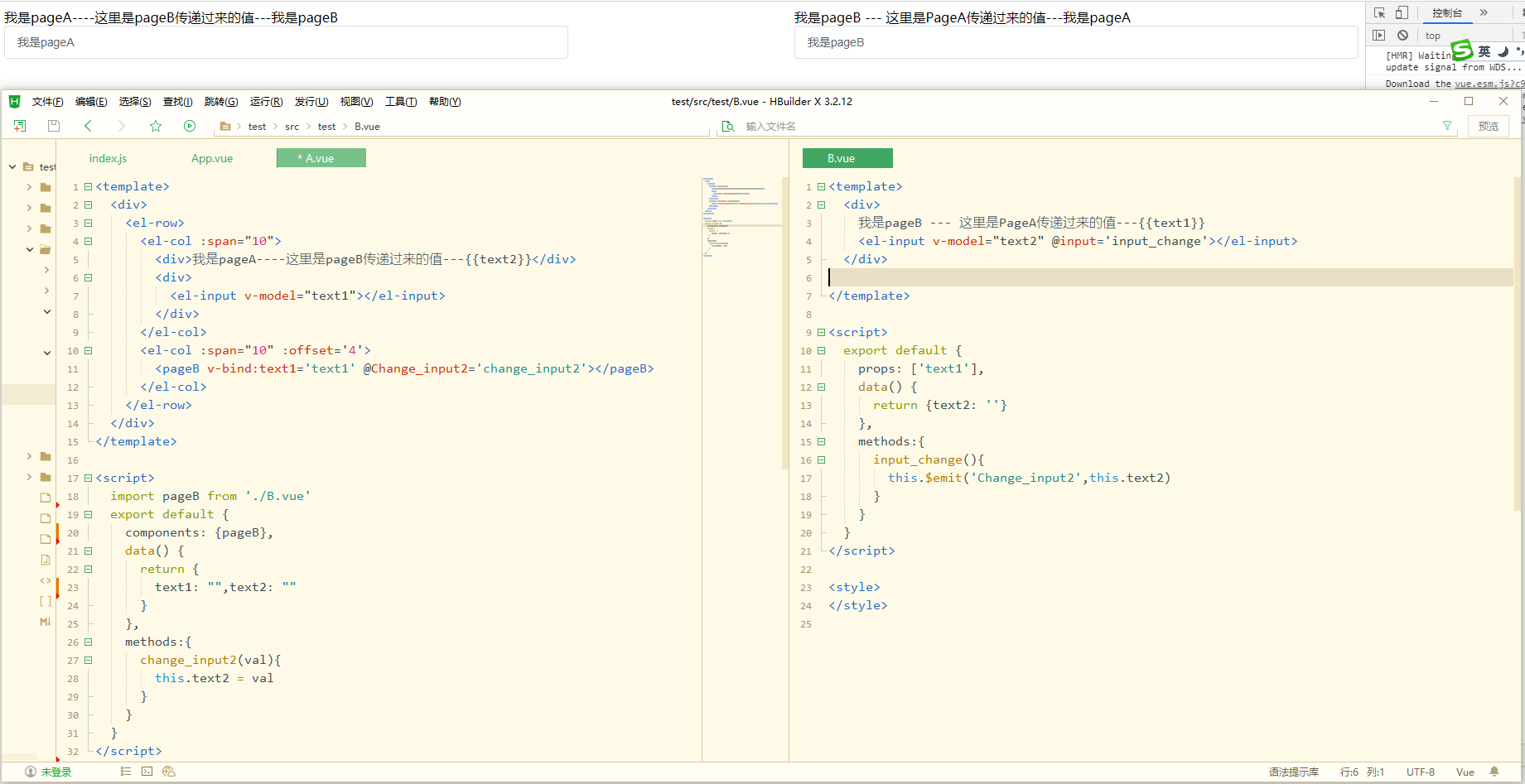Screen dimensions: 1525x784
Task: Click the green filter funnel icon
Action: [1447, 126]
